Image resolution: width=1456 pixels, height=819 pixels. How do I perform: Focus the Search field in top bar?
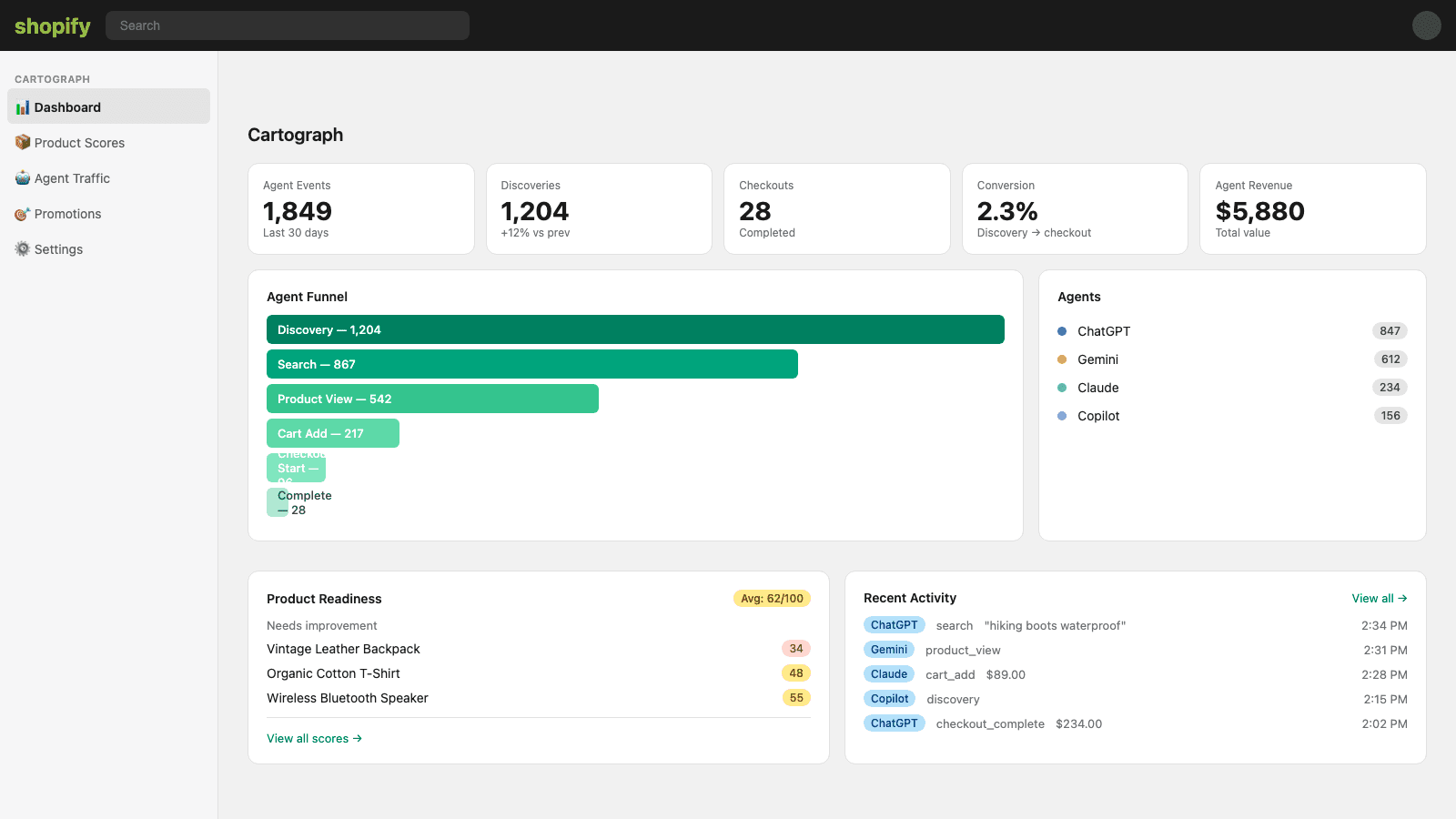click(288, 25)
